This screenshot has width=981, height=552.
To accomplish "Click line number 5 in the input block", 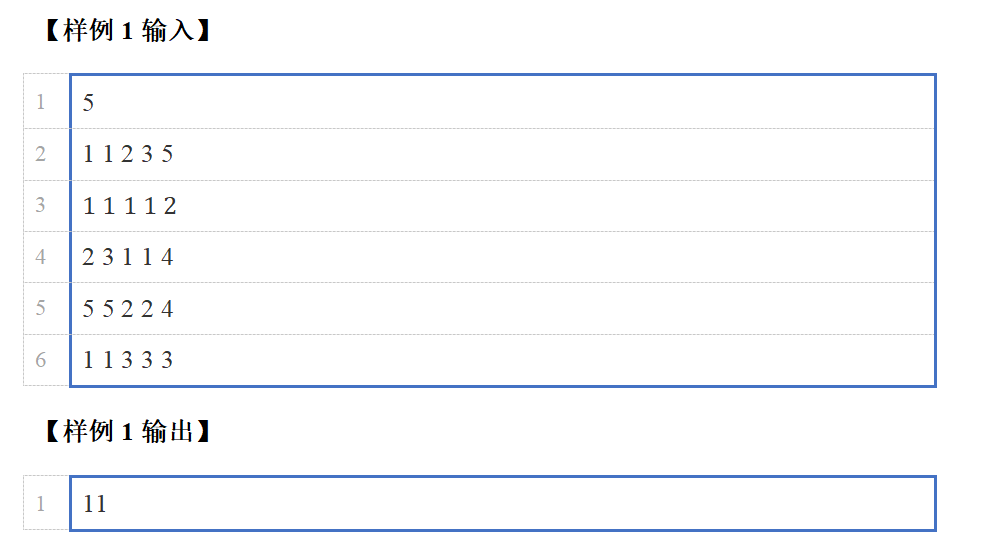I will pyautogui.click(x=41, y=309).
